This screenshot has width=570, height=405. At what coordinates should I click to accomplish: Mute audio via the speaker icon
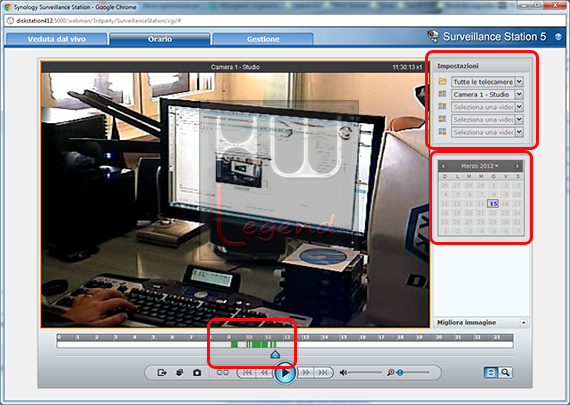[343, 373]
